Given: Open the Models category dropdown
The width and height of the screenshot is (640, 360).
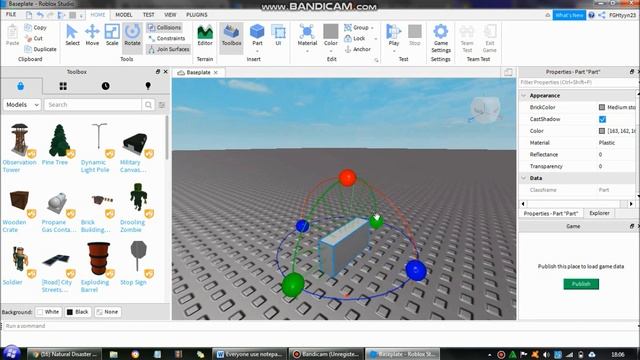Looking at the screenshot, I should (x=22, y=105).
